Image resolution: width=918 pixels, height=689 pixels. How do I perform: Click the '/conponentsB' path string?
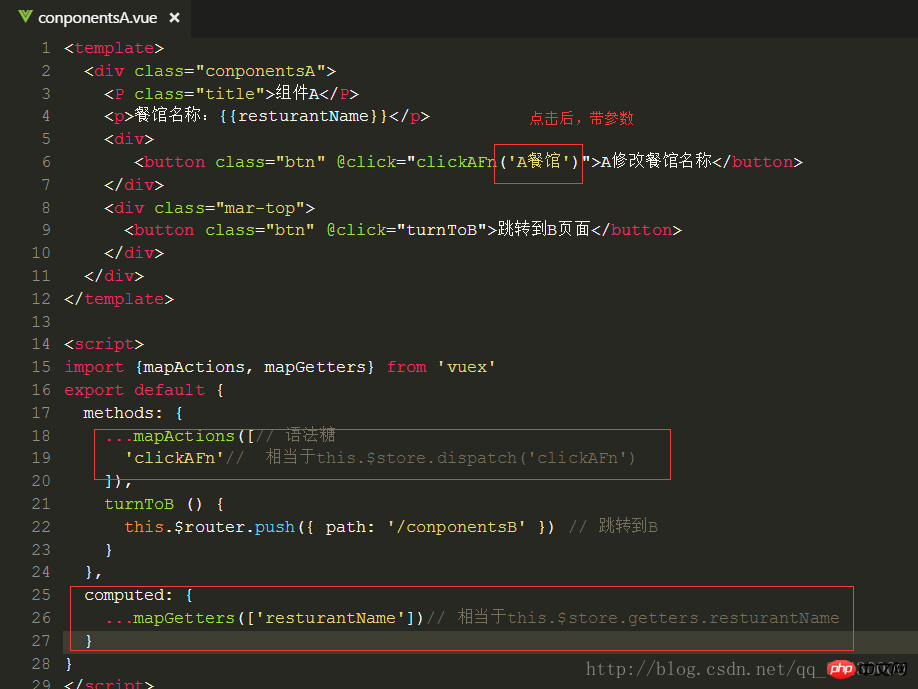coord(456,527)
